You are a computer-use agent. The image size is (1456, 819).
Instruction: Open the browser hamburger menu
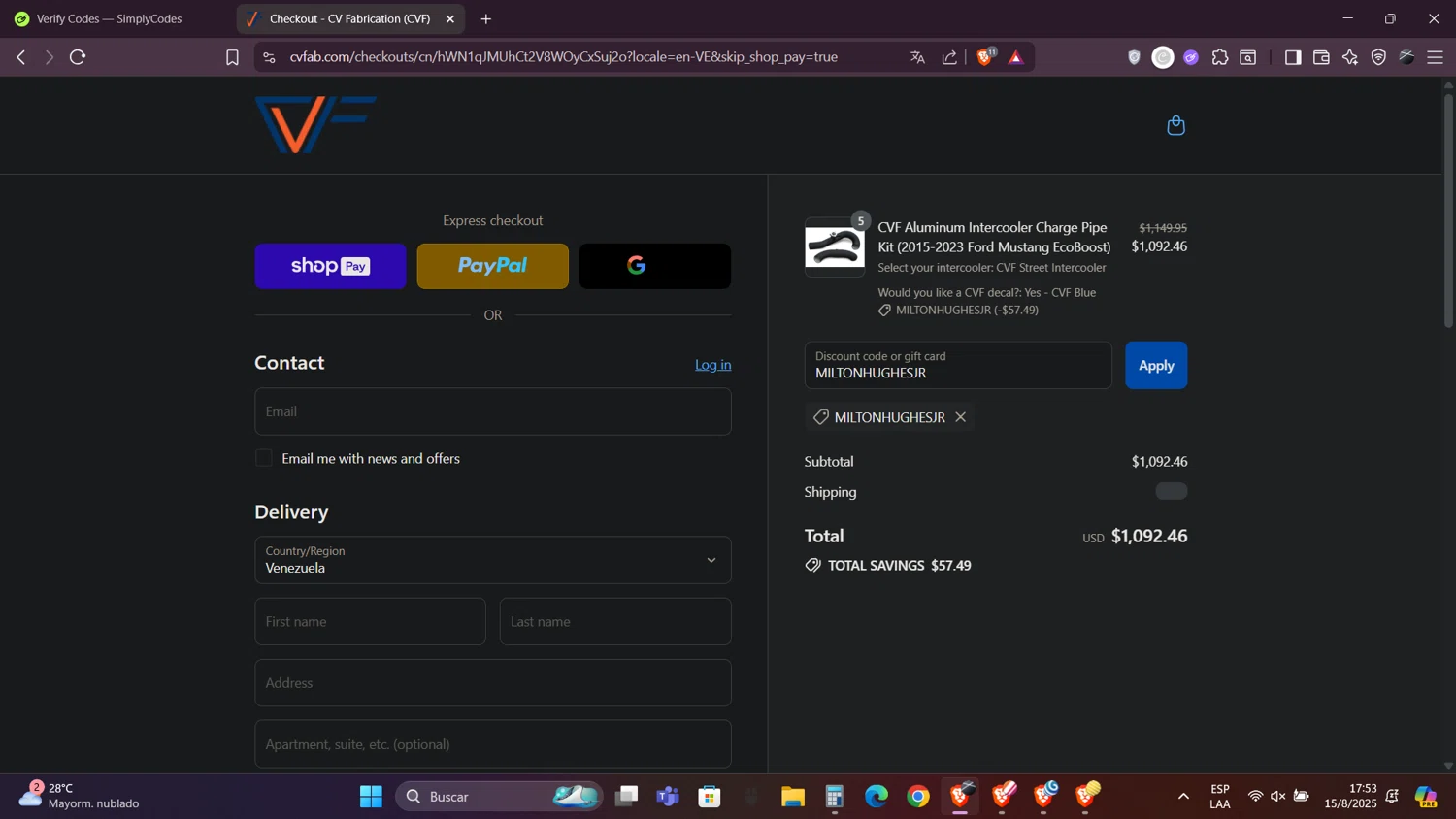coord(1436,57)
